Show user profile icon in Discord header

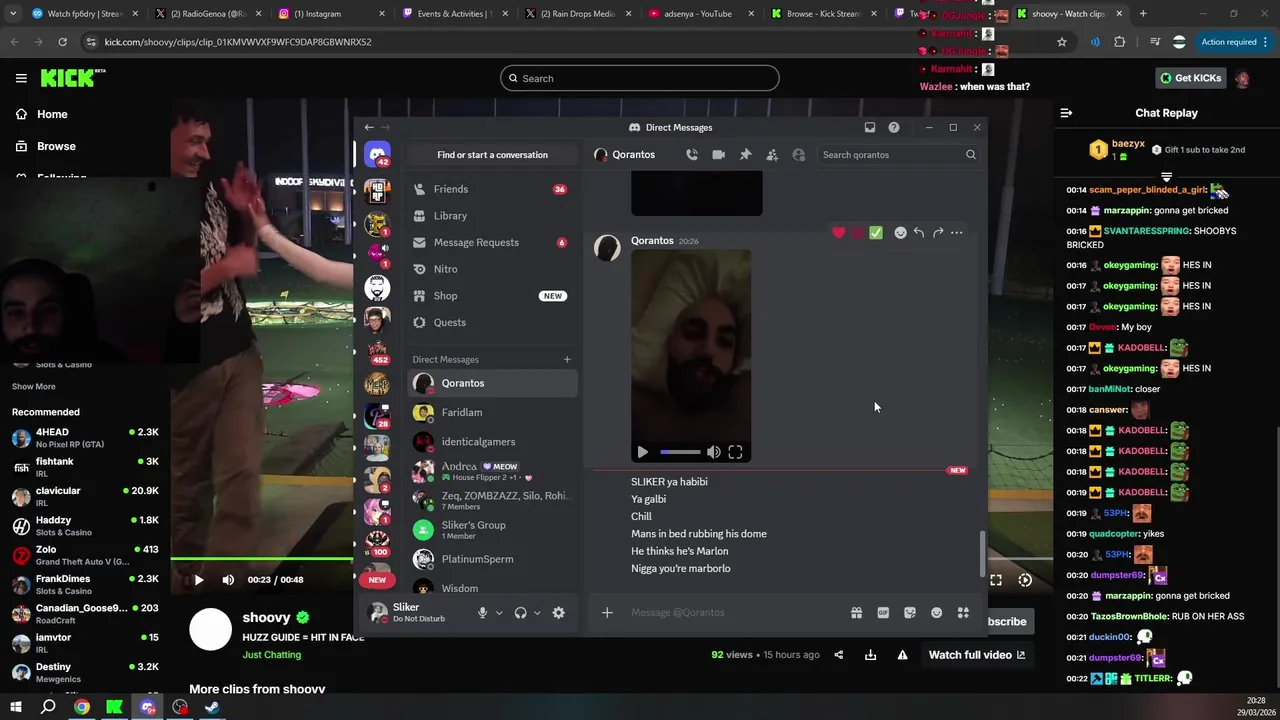(798, 155)
